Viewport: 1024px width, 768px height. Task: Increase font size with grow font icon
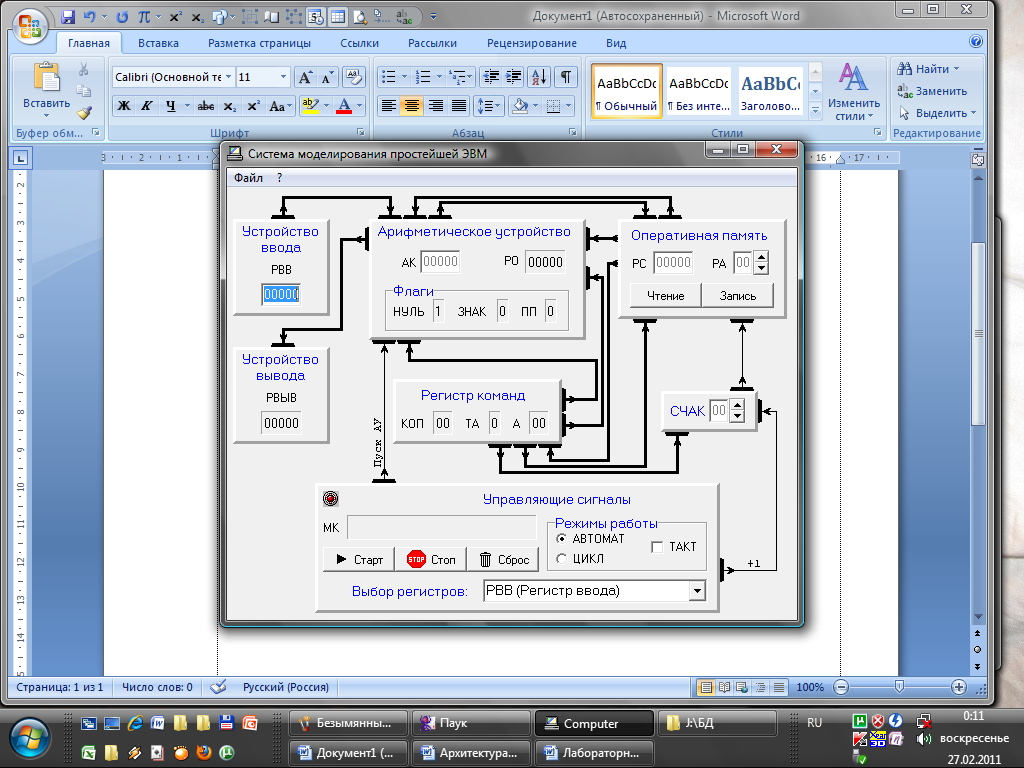pos(304,78)
